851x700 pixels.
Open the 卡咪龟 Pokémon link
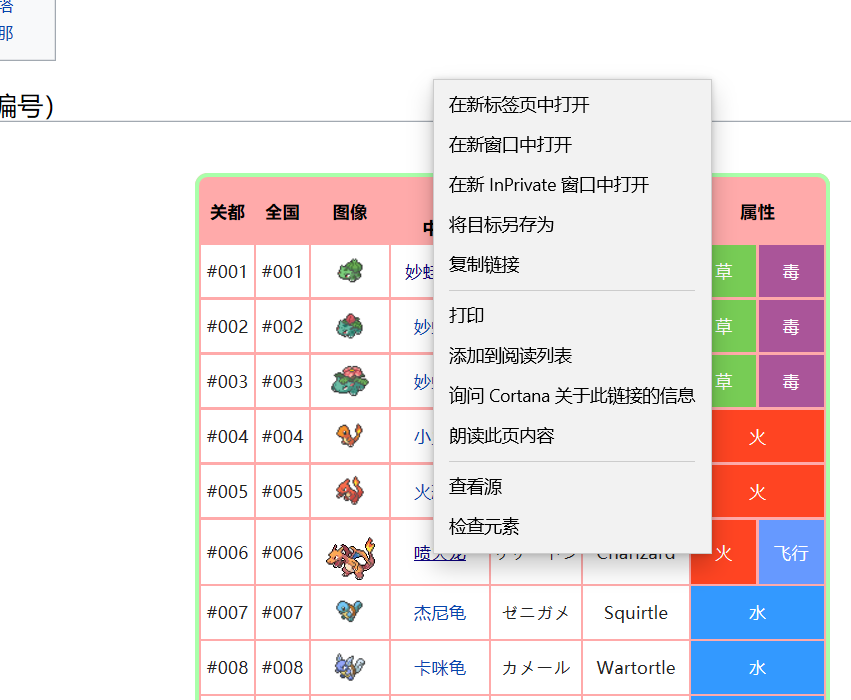tap(439, 667)
